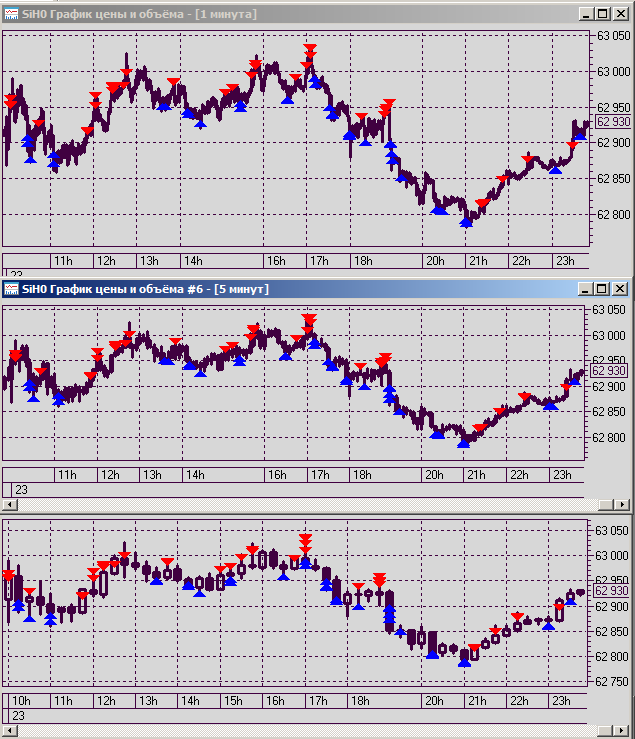
Task: Click the 14h time label in the 5 минут line chart
Action: [x=195, y=475]
